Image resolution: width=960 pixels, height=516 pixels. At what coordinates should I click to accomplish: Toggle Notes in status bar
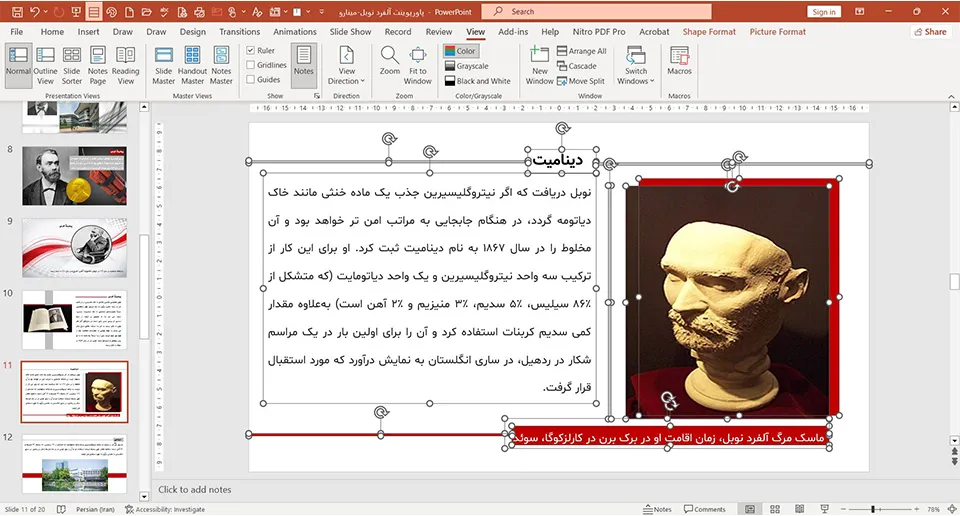(x=658, y=509)
